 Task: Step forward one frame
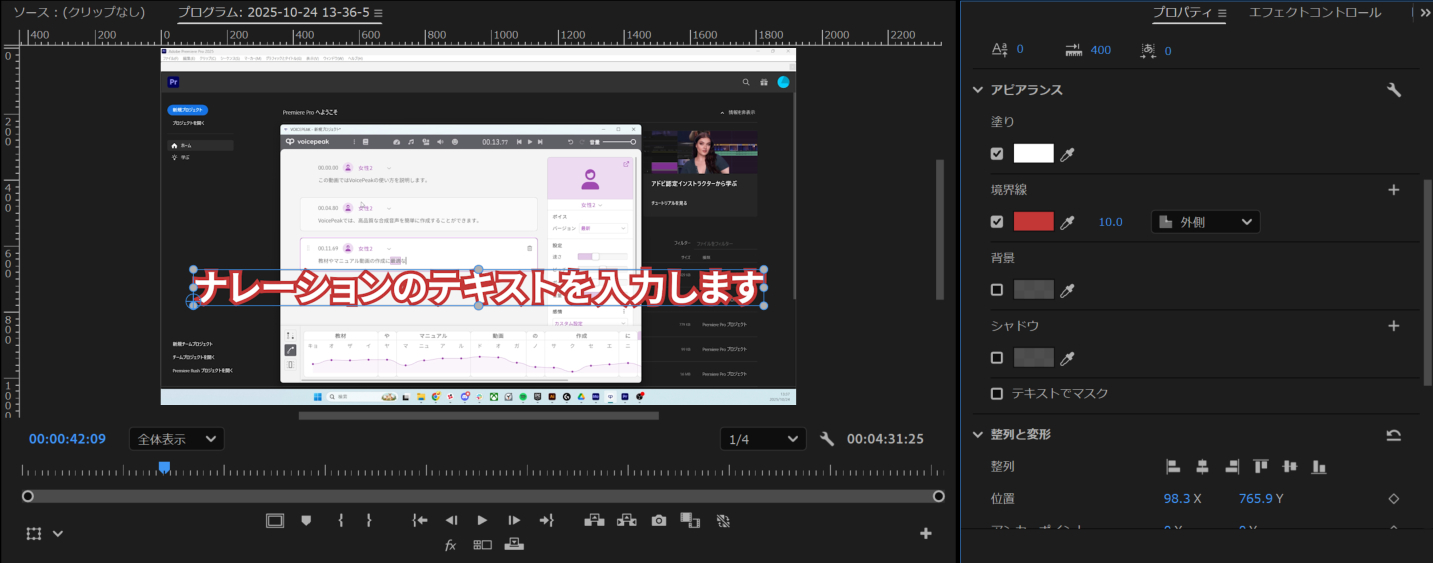(514, 520)
